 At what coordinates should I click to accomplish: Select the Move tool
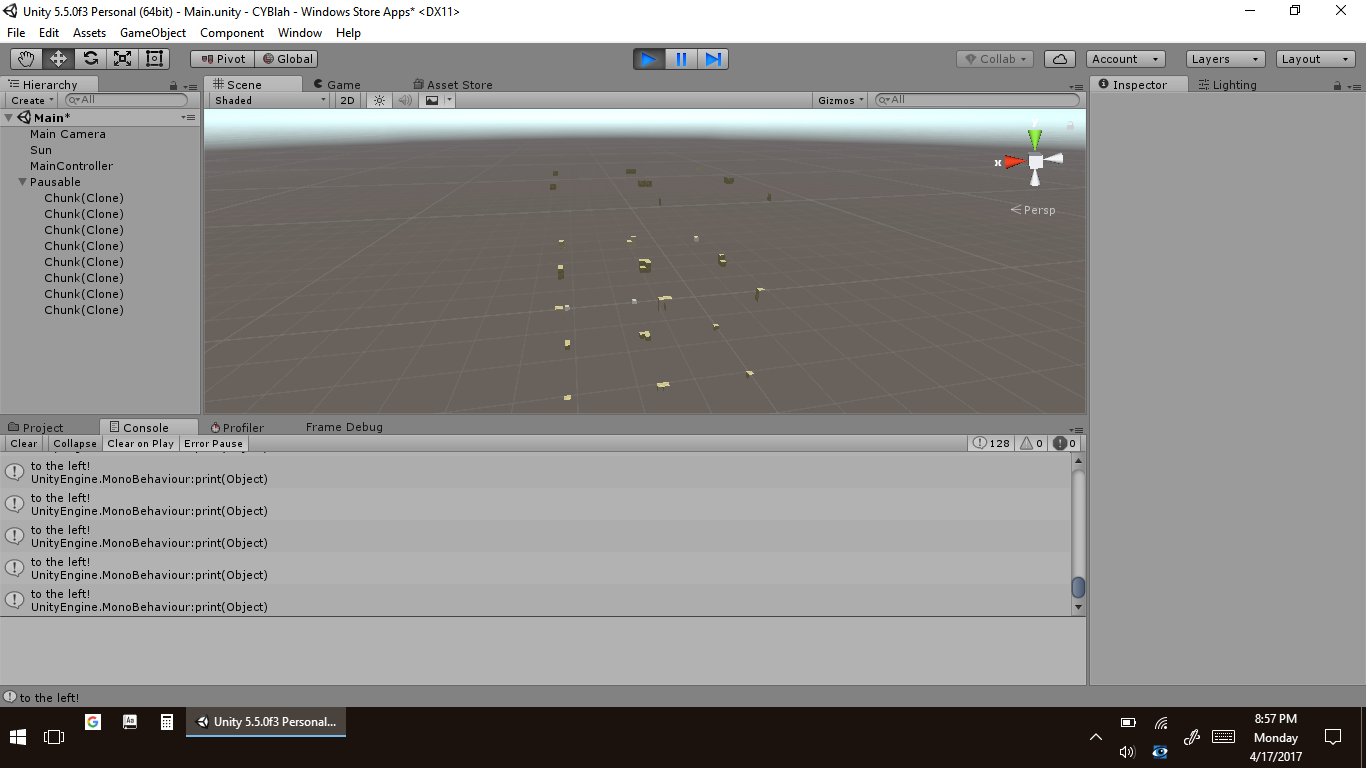(58, 59)
